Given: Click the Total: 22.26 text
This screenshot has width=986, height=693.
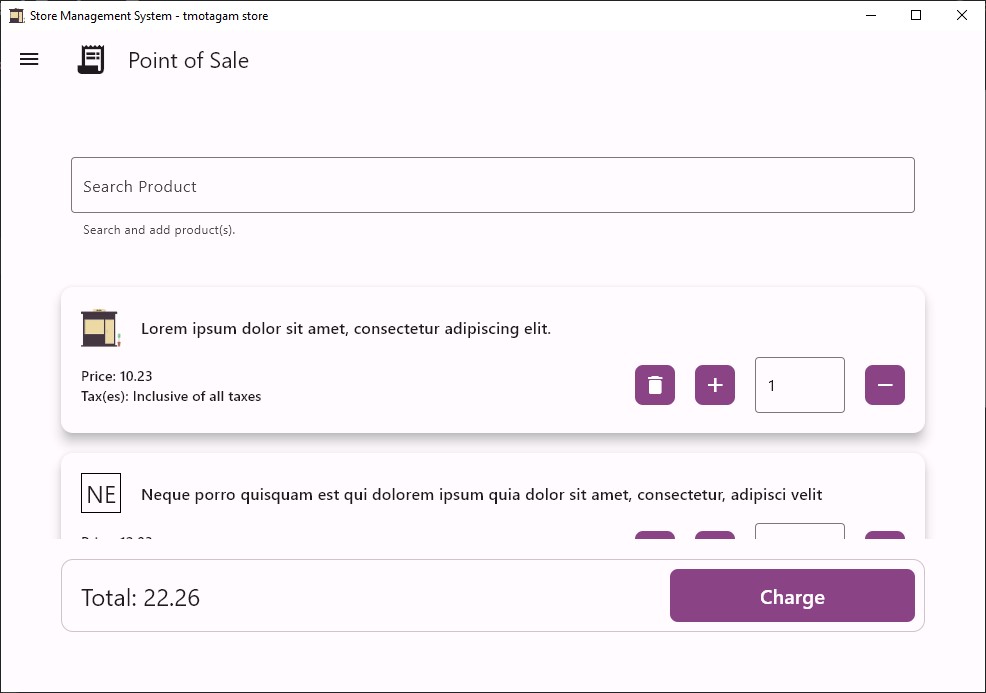Looking at the screenshot, I should (139, 597).
